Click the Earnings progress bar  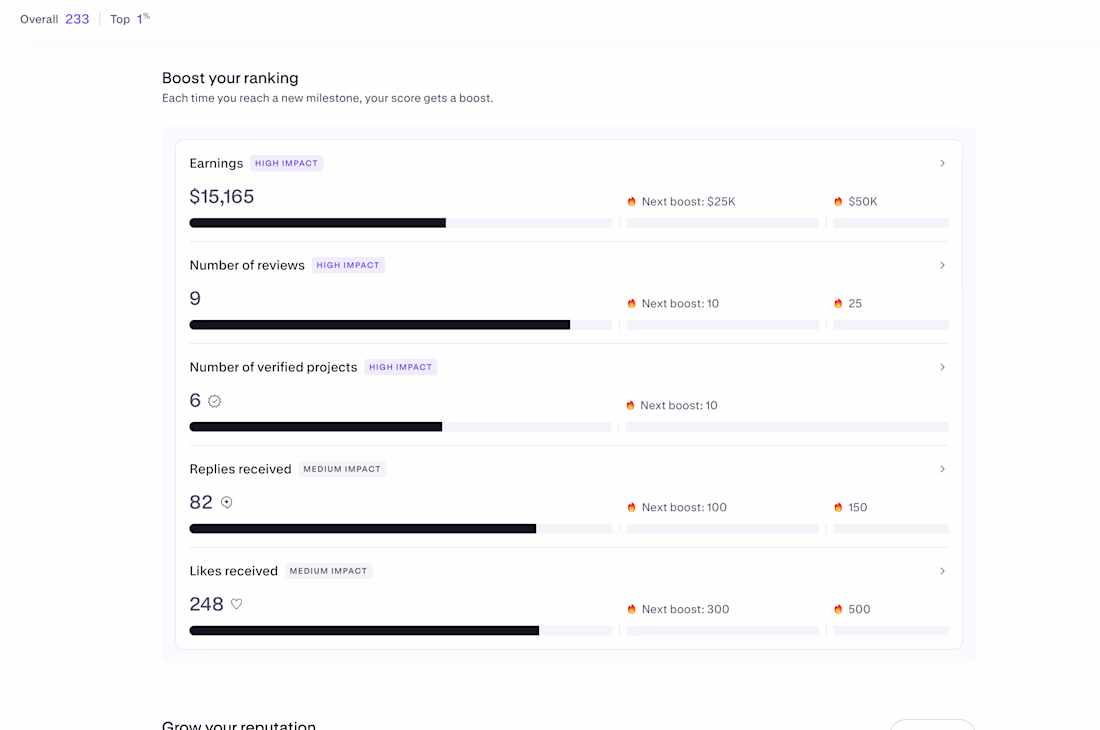tap(400, 223)
